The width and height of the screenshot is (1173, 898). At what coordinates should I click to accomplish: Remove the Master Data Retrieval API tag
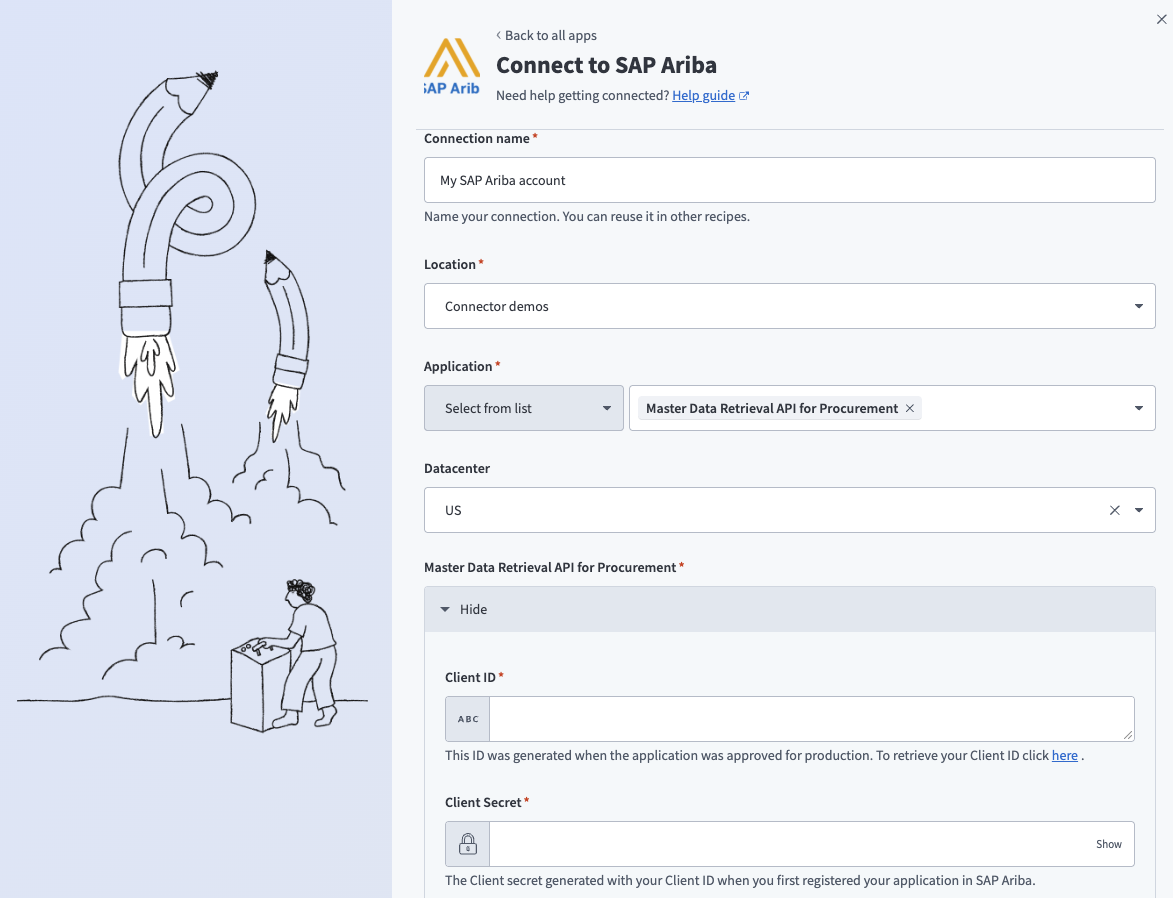pyautogui.click(x=909, y=408)
